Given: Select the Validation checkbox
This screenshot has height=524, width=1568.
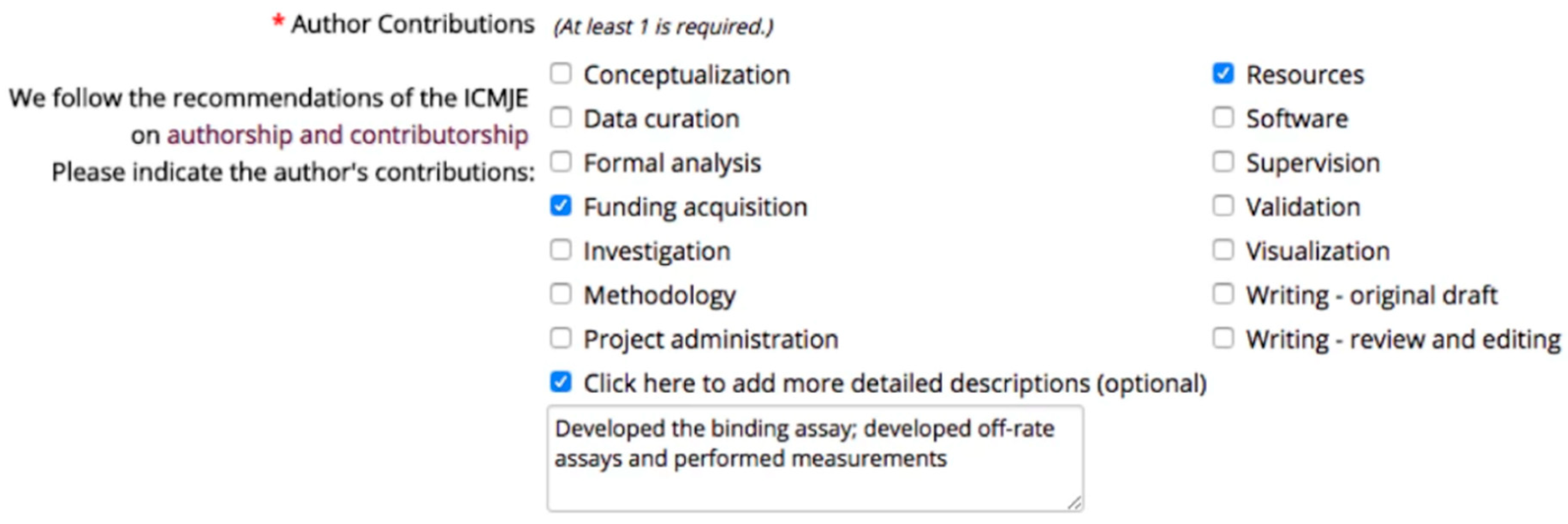Looking at the screenshot, I should tap(1223, 206).
